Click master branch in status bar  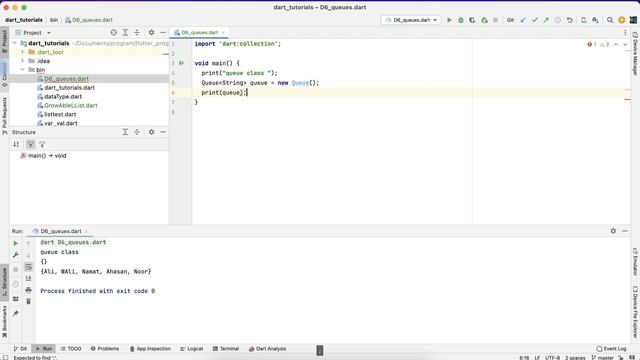(x=602, y=358)
